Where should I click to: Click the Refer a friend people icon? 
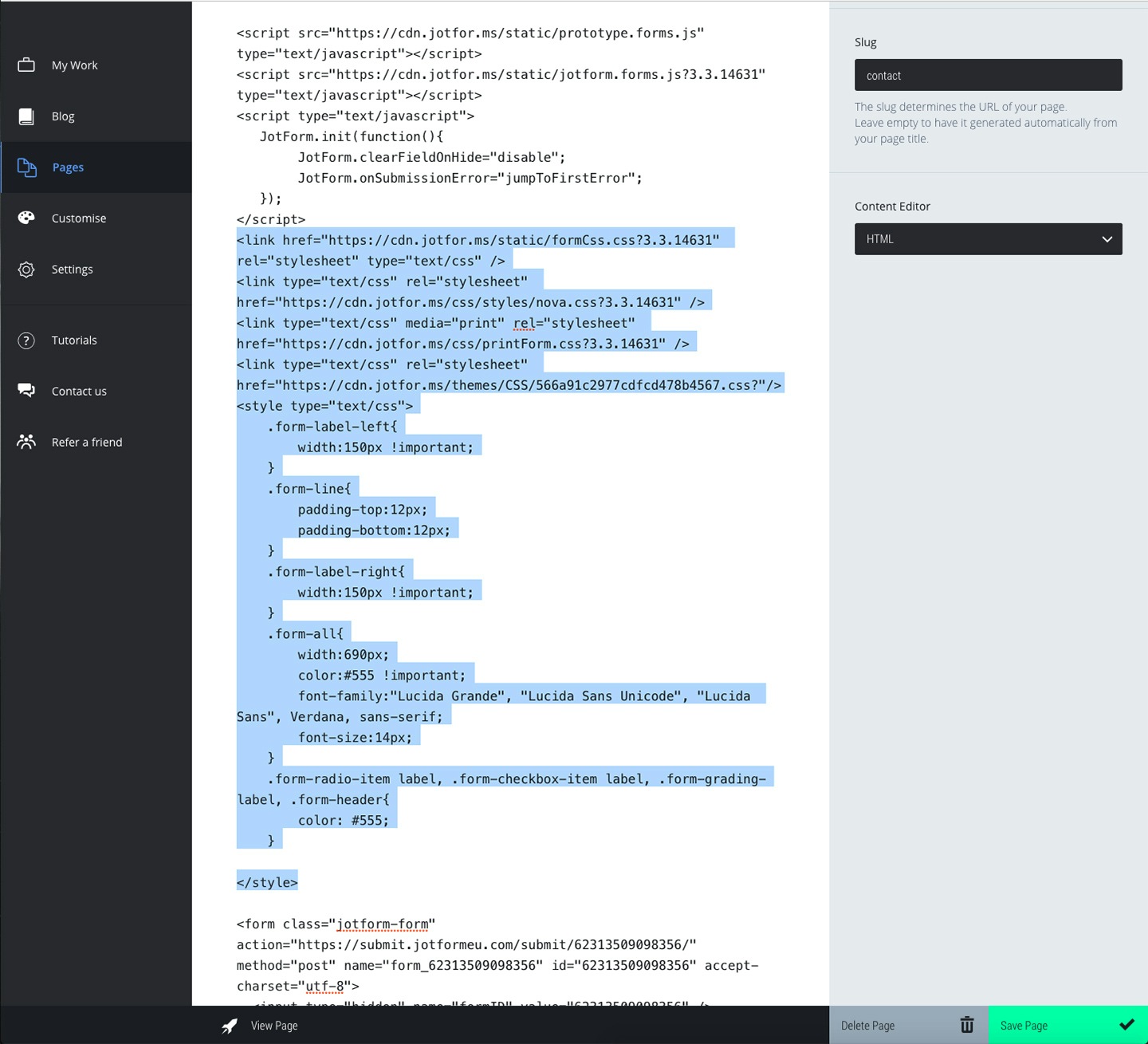pos(26,442)
